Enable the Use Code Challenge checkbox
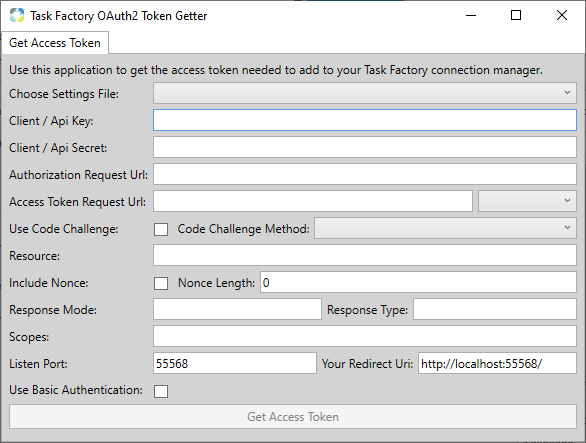The height and width of the screenshot is (443, 586). pyautogui.click(x=161, y=229)
